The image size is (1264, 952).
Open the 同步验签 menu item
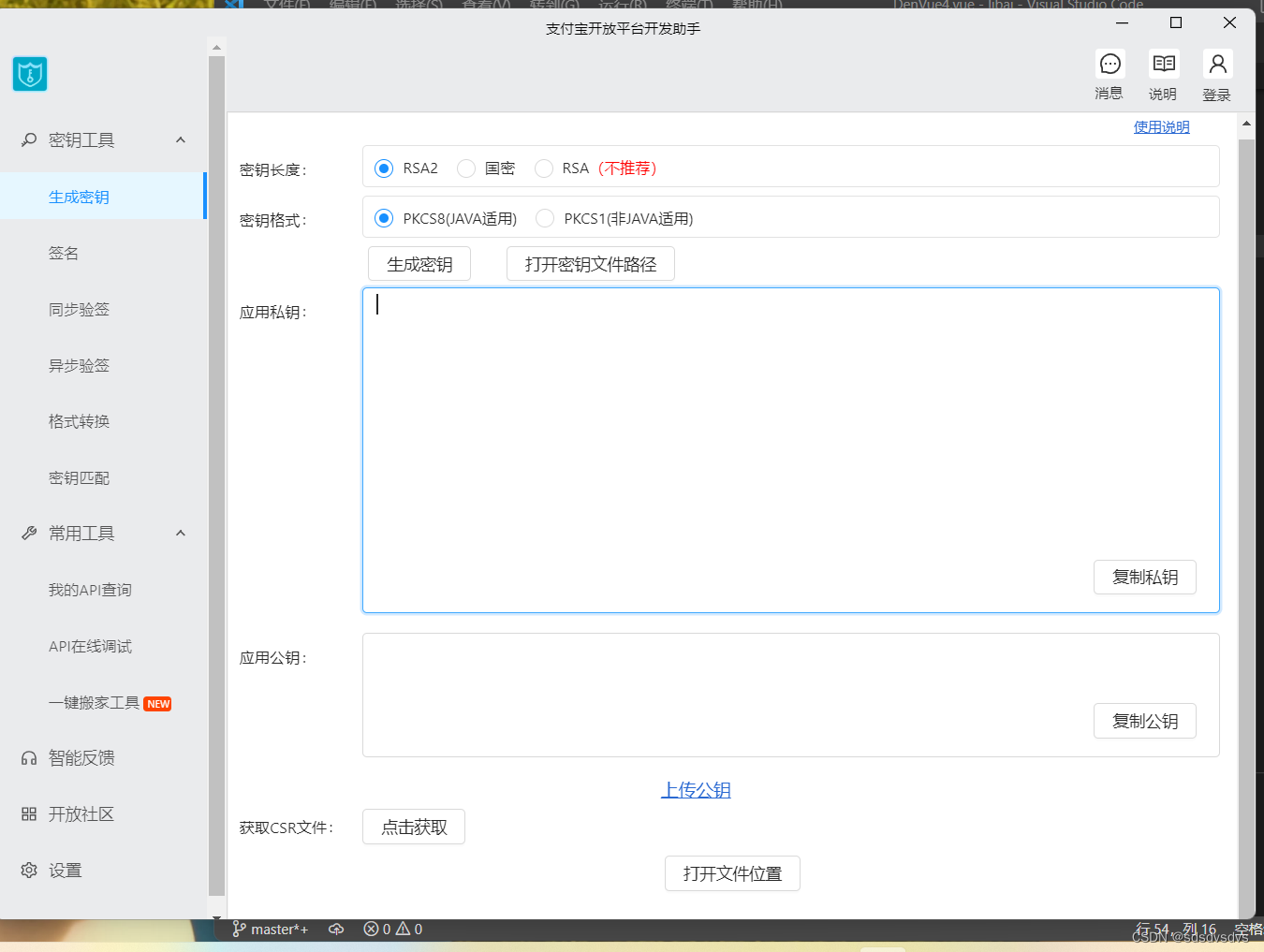(x=103, y=309)
